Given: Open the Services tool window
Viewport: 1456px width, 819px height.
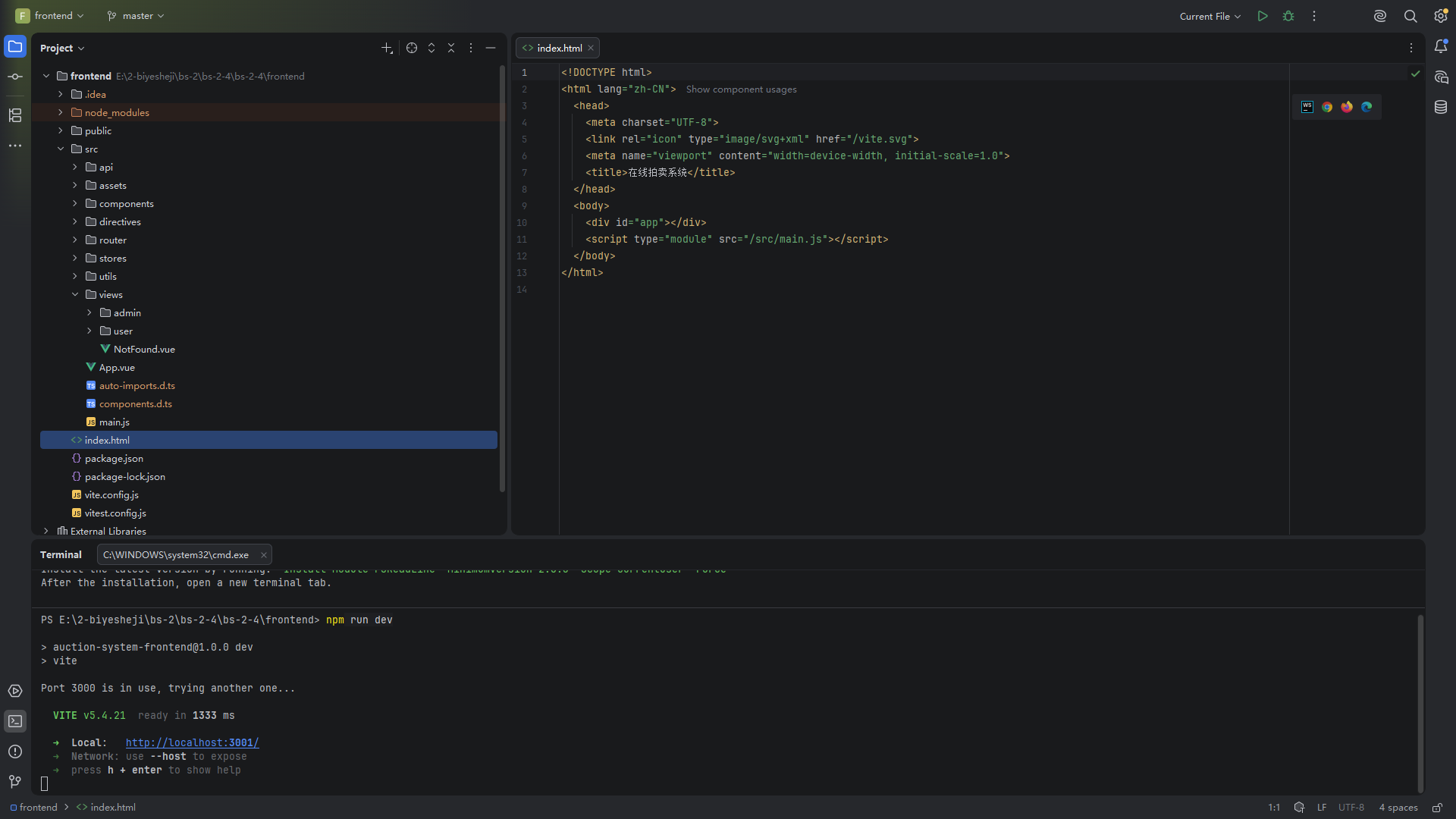Looking at the screenshot, I should point(15,691).
